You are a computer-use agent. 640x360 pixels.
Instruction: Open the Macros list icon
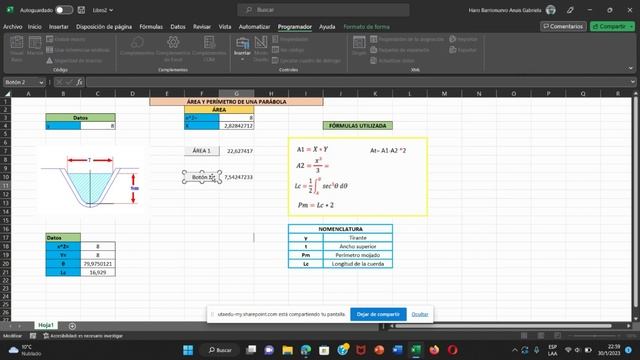(x=35, y=46)
